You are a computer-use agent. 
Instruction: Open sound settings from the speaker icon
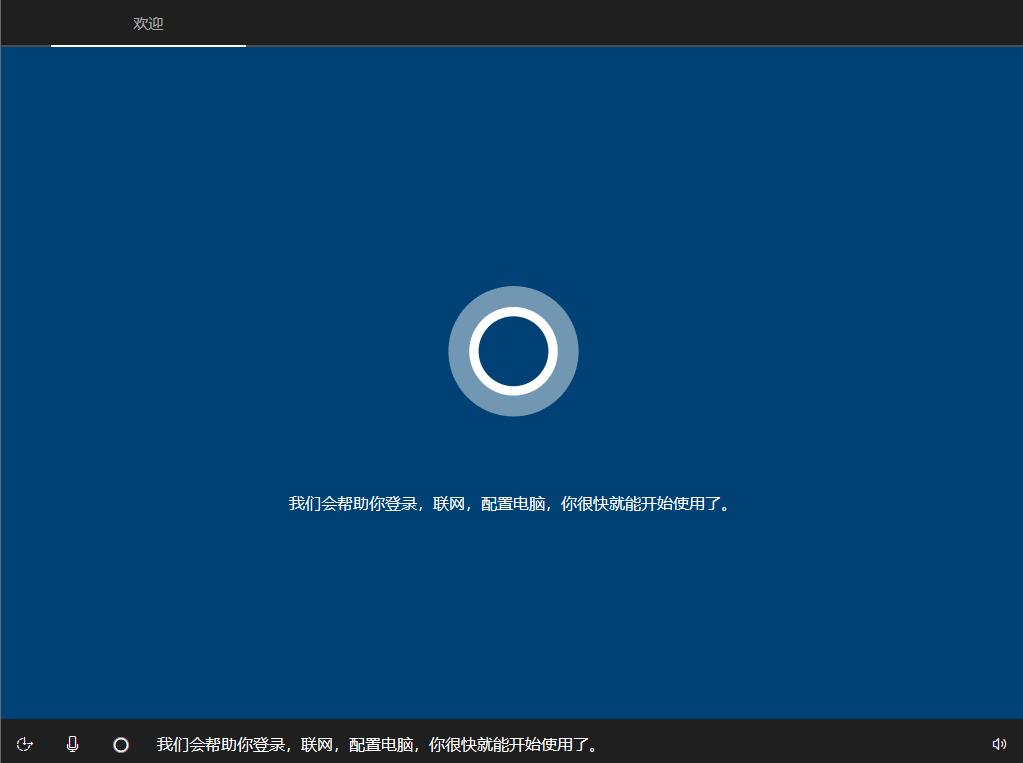[x=998, y=744]
